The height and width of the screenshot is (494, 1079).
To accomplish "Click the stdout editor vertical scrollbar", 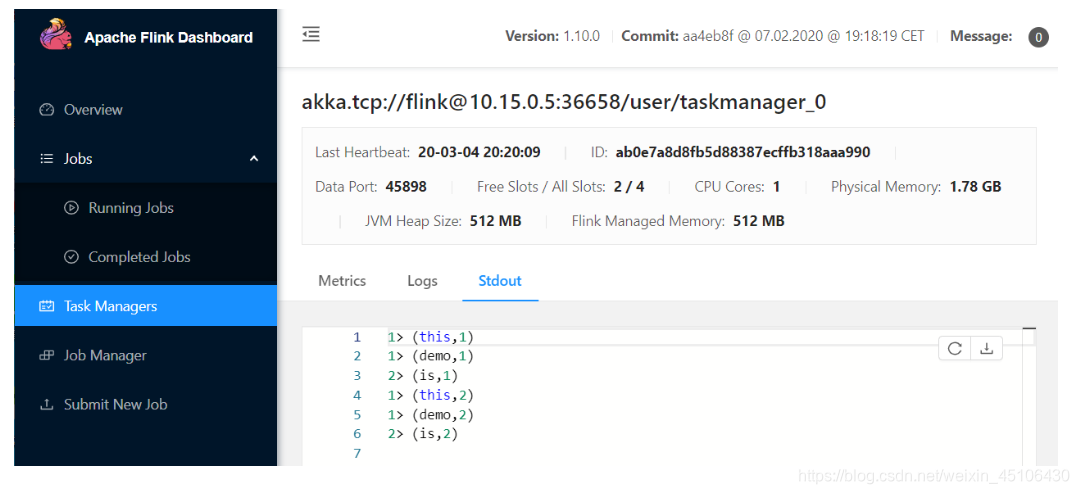I will click(x=1029, y=397).
